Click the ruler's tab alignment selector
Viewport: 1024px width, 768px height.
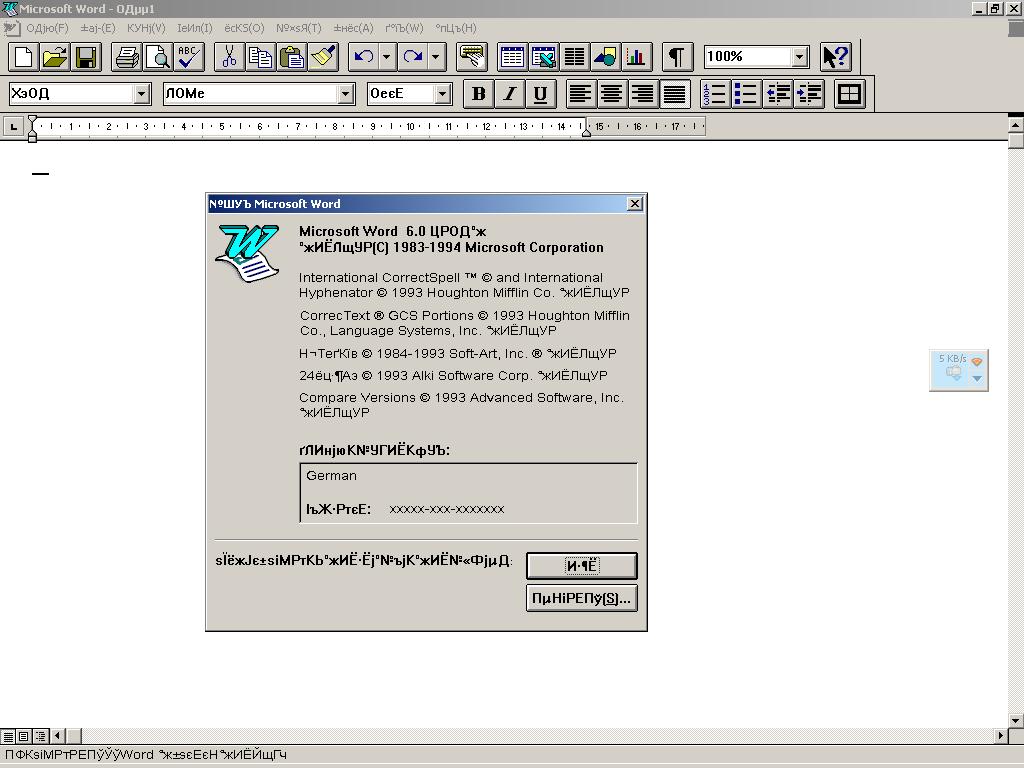(14, 127)
